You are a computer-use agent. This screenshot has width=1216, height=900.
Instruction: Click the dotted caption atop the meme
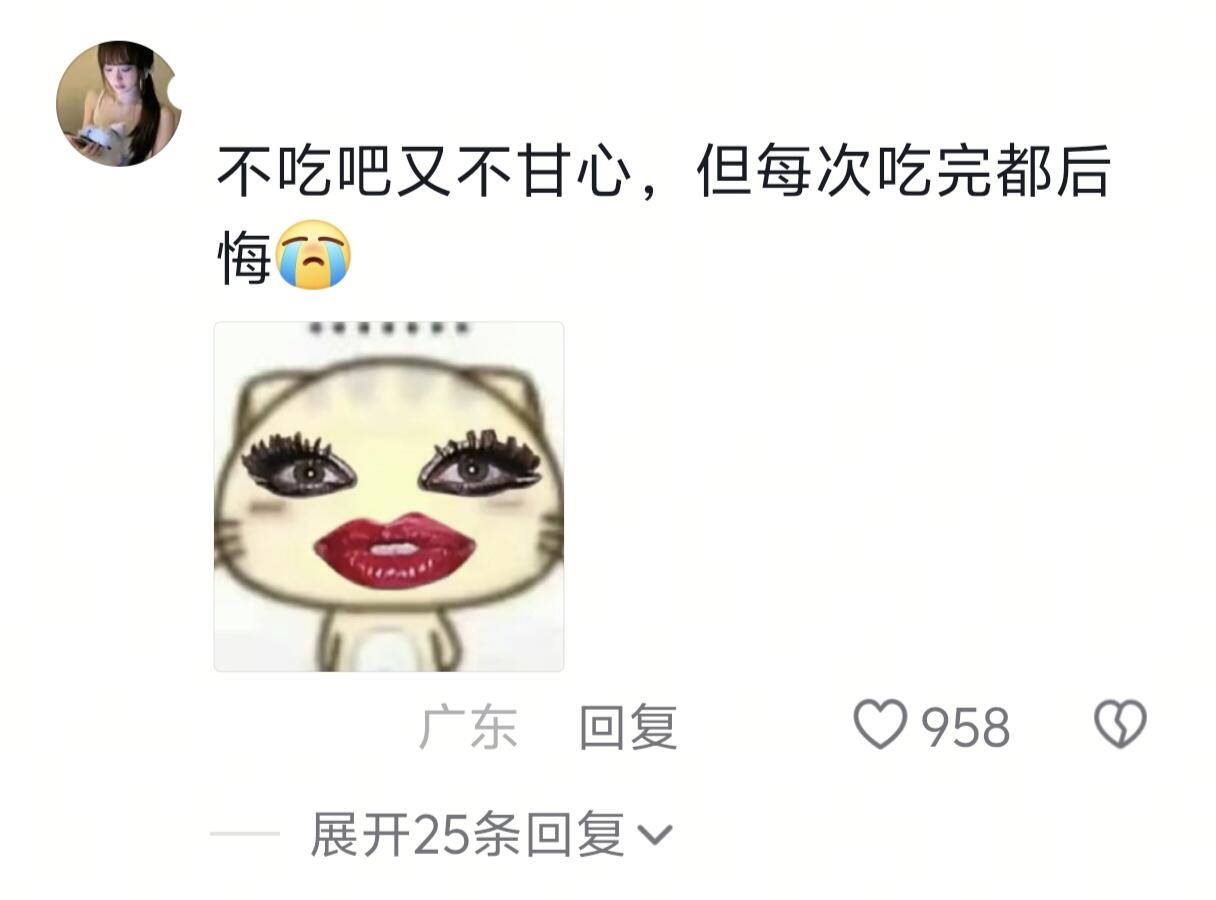pyautogui.click(x=388, y=328)
